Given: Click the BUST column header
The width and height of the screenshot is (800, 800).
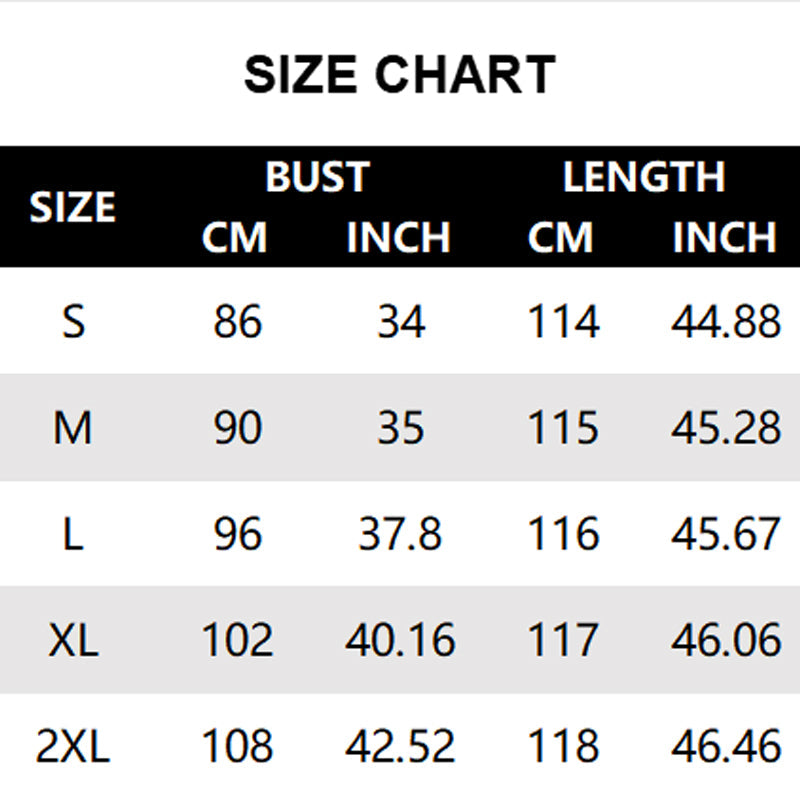Looking at the screenshot, I should (317, 177).
